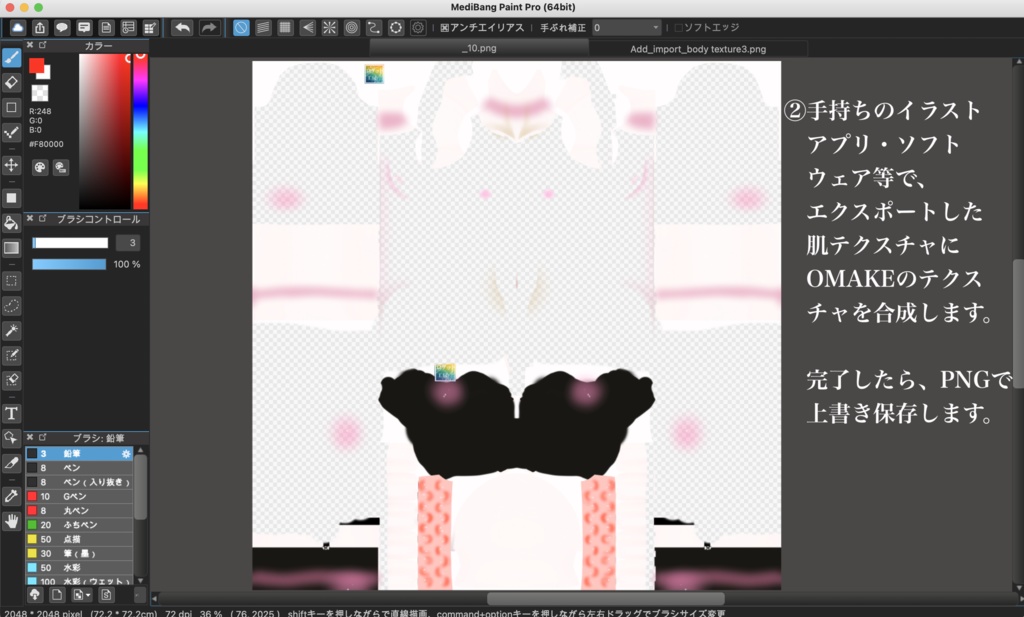Click the transparent color swatch
1024x617 pixels.
point(40,93)
